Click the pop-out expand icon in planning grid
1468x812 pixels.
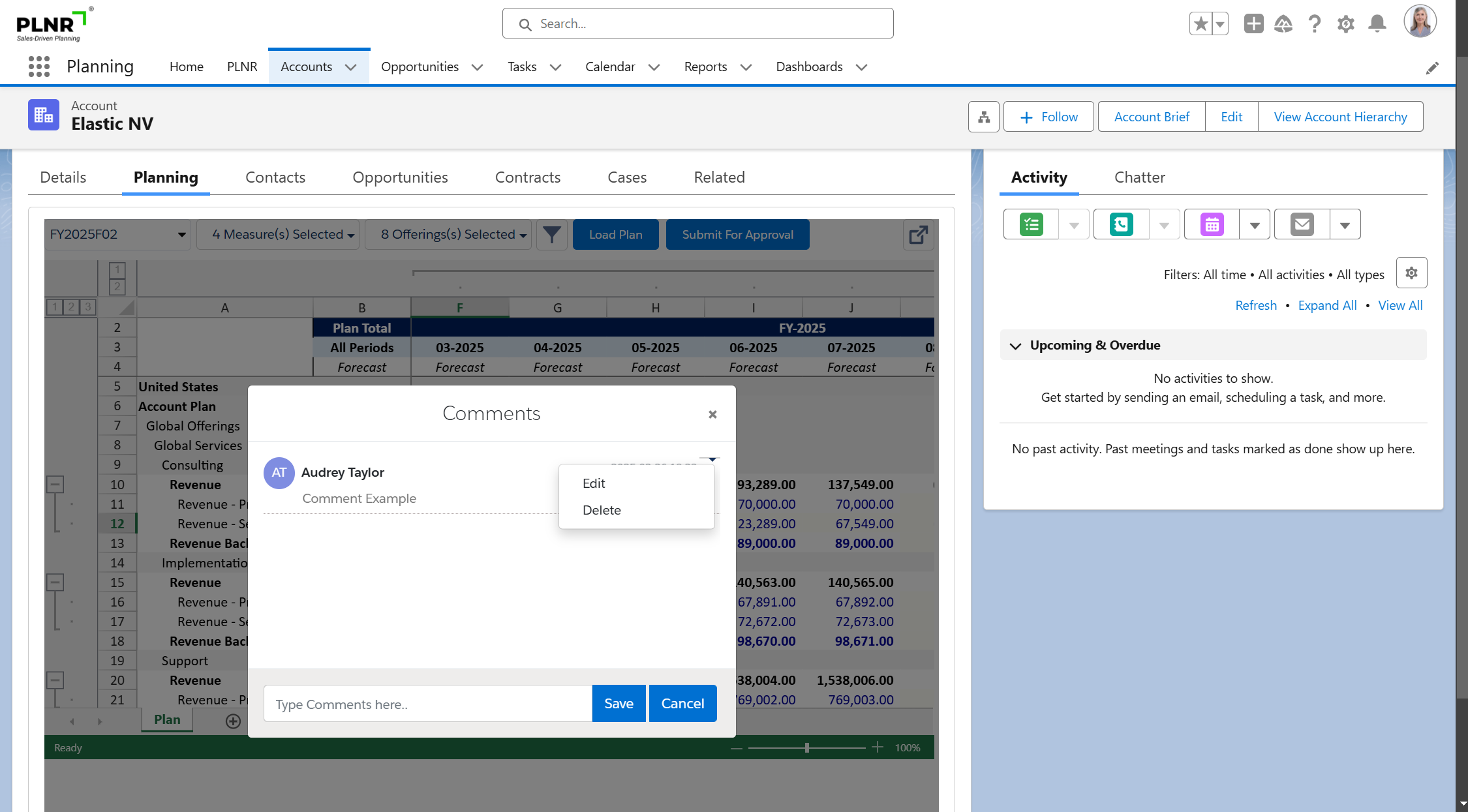[918, 235]
